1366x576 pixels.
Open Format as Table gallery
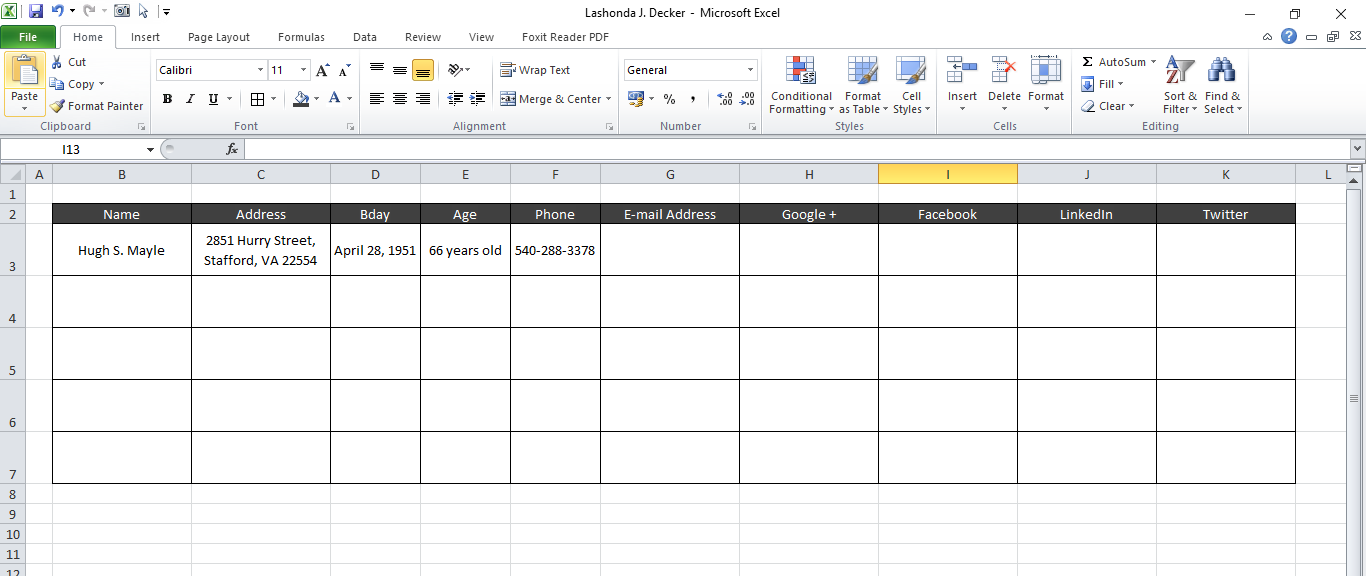point(862,86)
